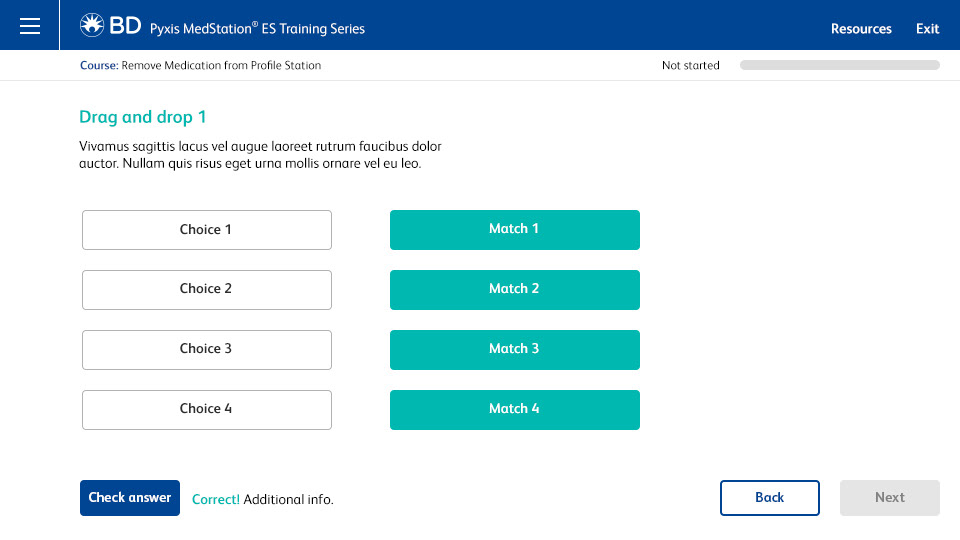
Task: Click the course progress bar
Action: [x=839, y=66]
